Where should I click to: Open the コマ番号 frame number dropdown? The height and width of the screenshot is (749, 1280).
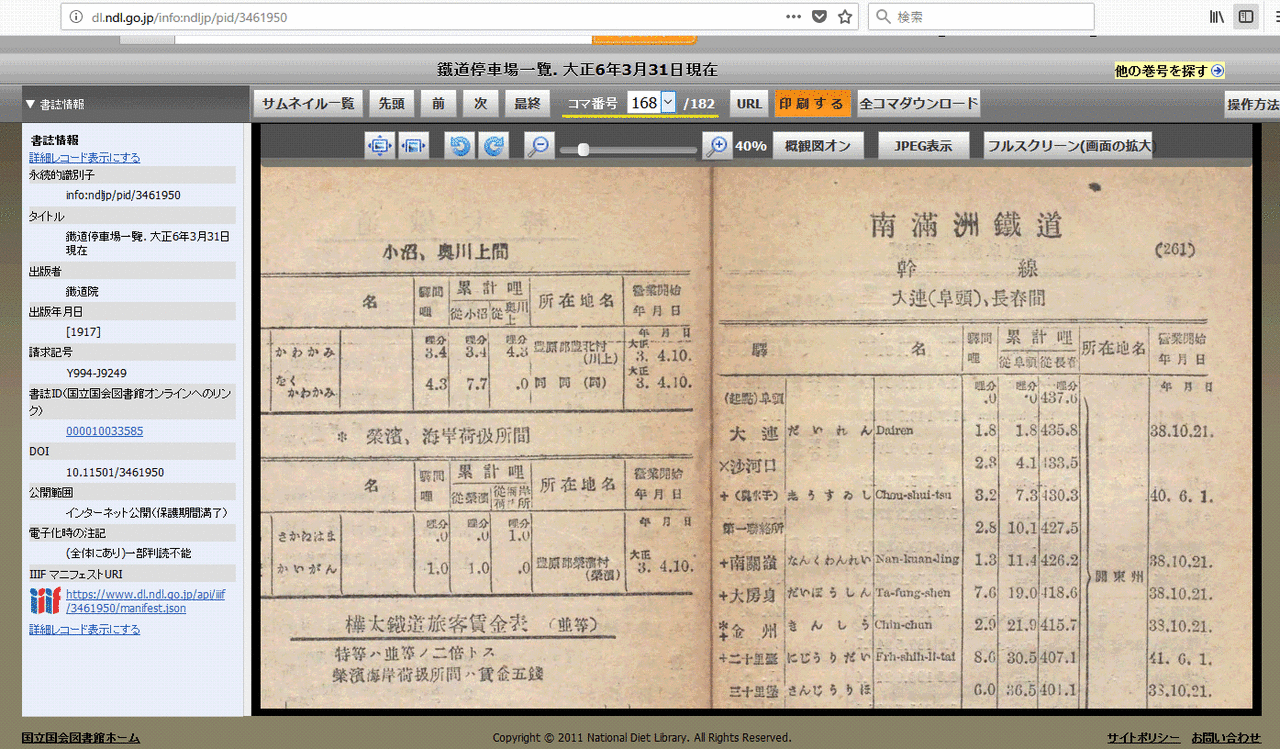pyautogui.click(x=668, y=103)
